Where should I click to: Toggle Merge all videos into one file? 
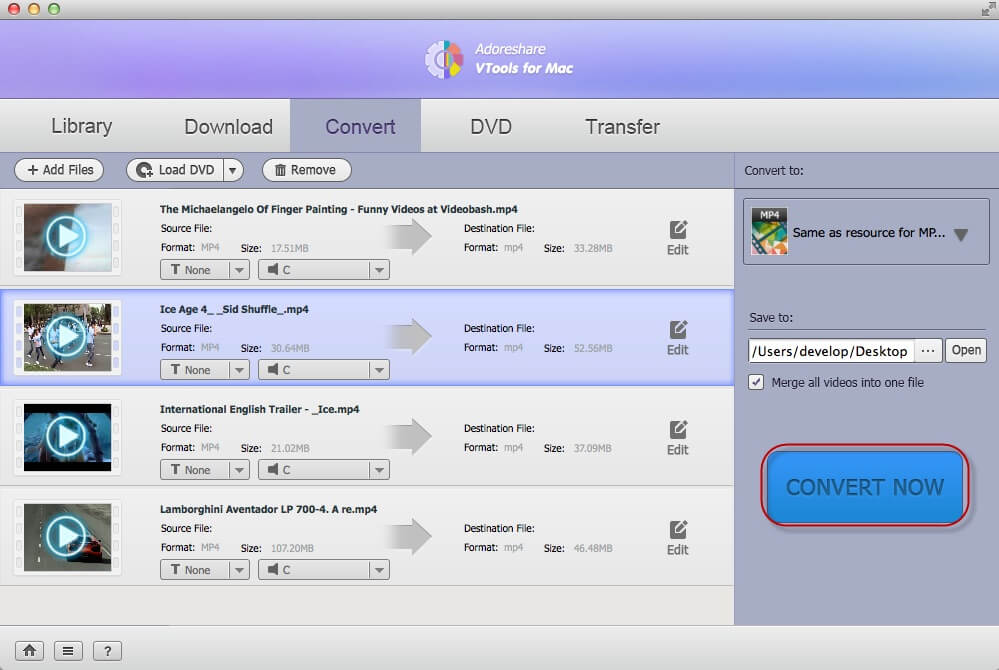[x=757, y=382]
